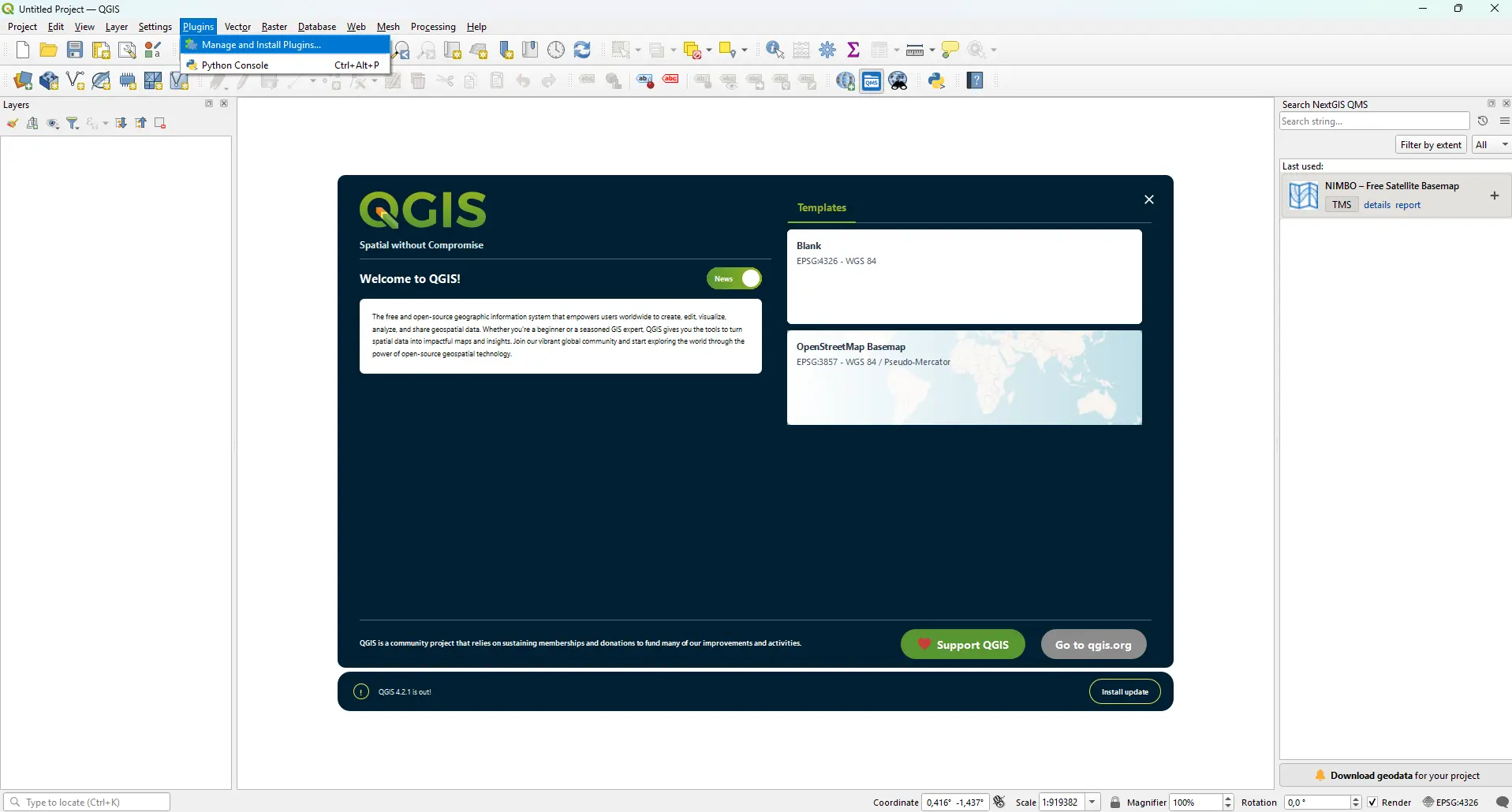Open the Processing Toolbox gear icon
The width and height of the screenshot is (1512, 812).
(827, 50)
